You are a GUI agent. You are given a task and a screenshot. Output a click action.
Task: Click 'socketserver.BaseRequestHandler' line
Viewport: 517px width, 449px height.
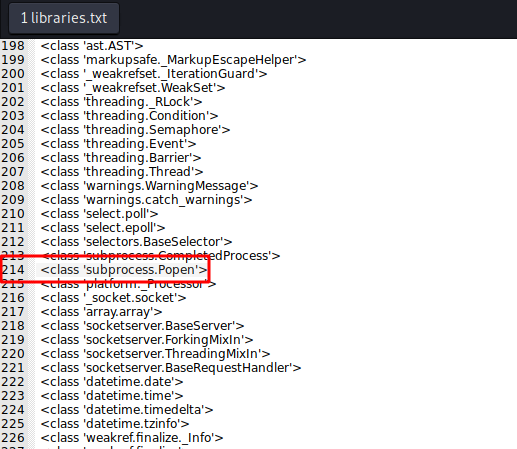click(171, 368)
